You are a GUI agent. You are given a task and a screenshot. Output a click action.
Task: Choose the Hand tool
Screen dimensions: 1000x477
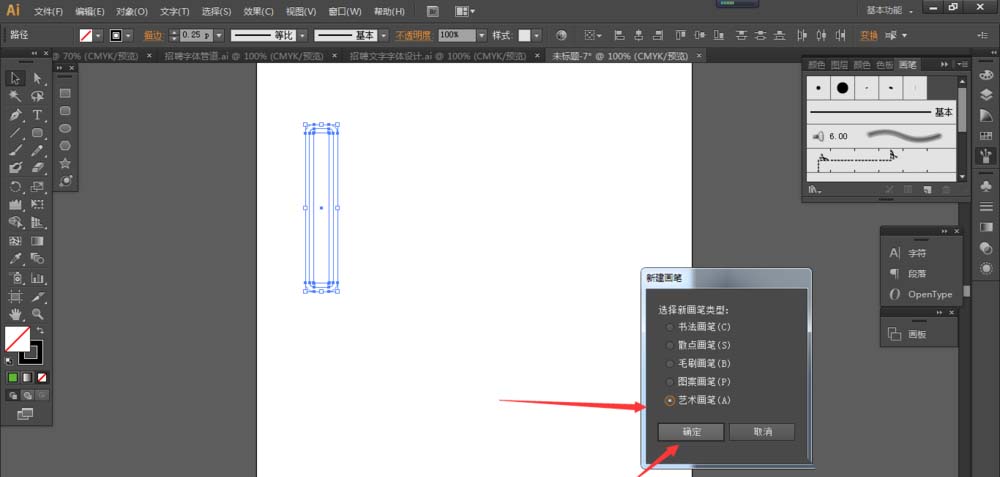pyautogui.click(x=15, y=314)
